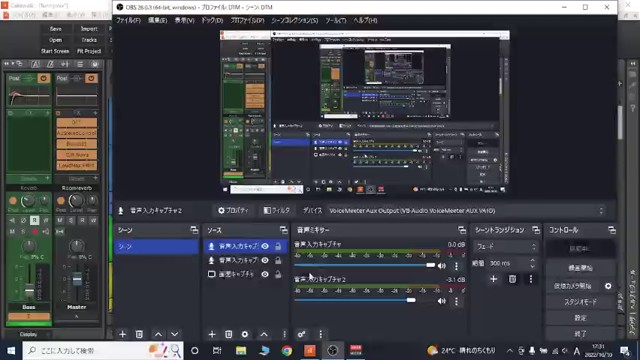Image resolution: width=640 pixels, height=360 pixels.
Task: Open the ファイル(F) menu
Action: coord(128,20)
